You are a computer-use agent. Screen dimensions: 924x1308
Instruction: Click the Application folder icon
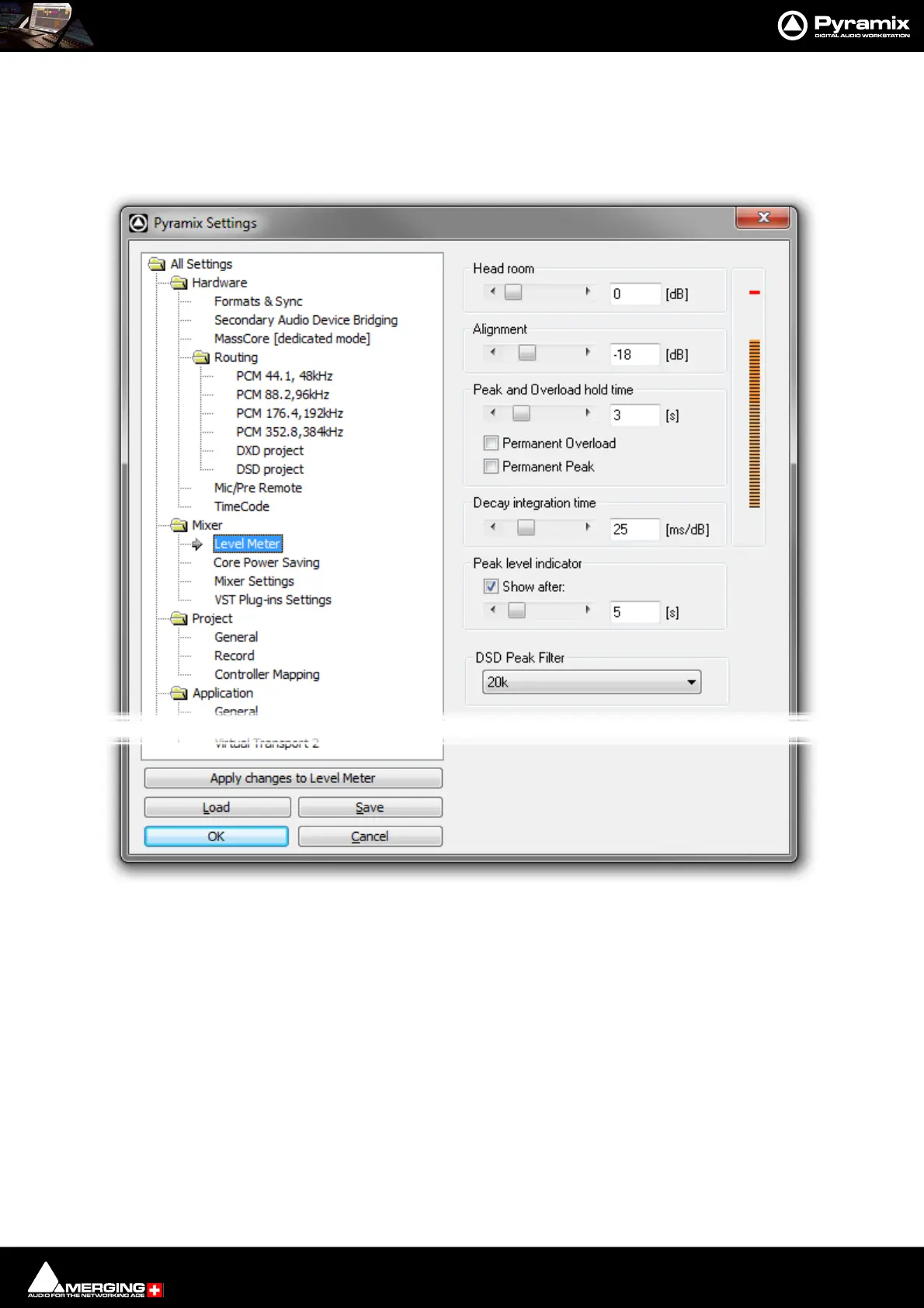point(179,693)
